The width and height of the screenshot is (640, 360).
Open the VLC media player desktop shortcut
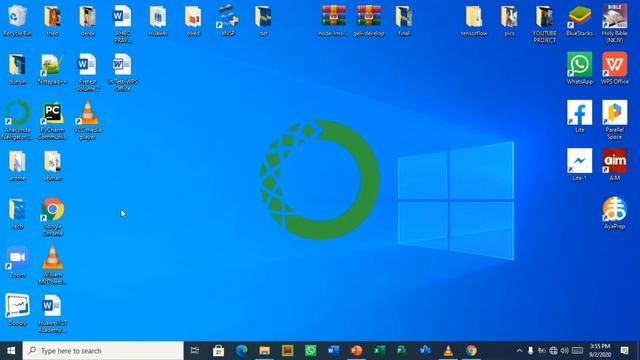(88, 120)
